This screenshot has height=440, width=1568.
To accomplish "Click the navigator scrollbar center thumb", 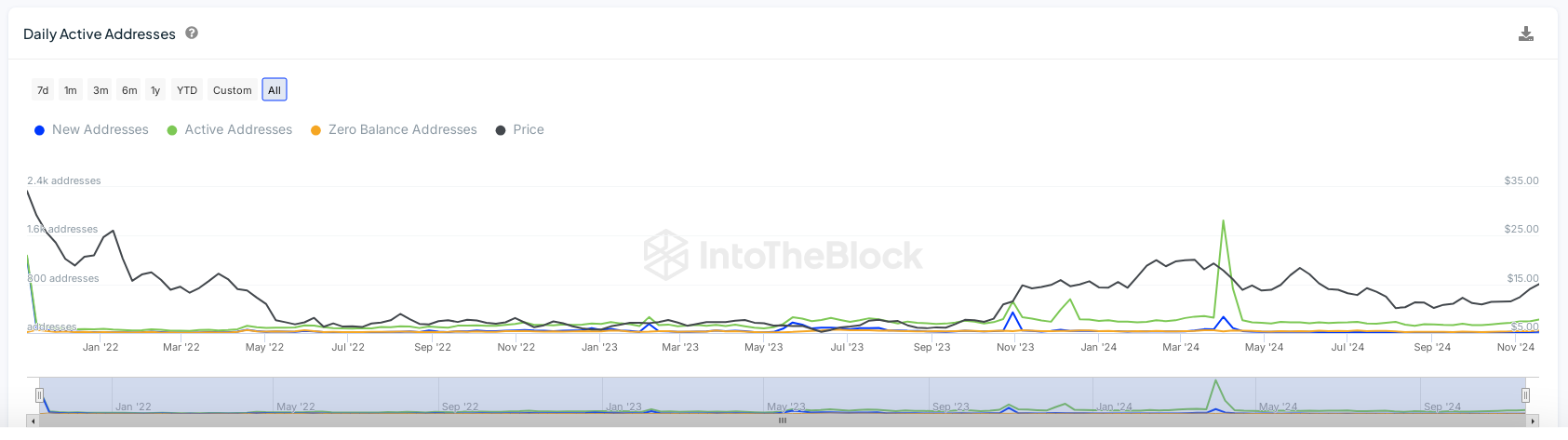I will coord(783,420).
